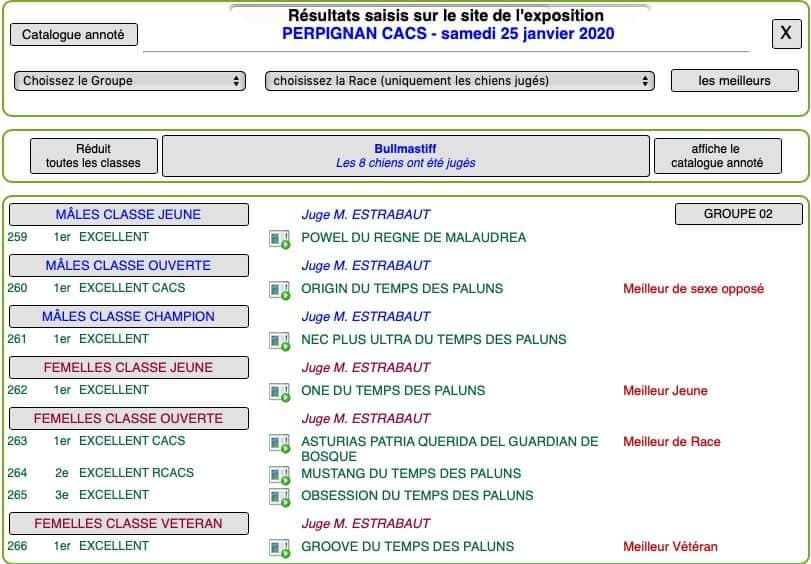Image resolution: width=811 pixels, height=564 pixels.
Task: Click Réduit toutes les classes button
Action: tap(94, 156)
